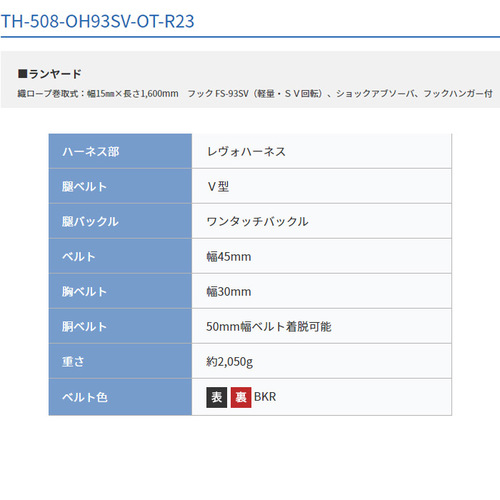Click the 腿ベルト row header

(x=120, y=186)
